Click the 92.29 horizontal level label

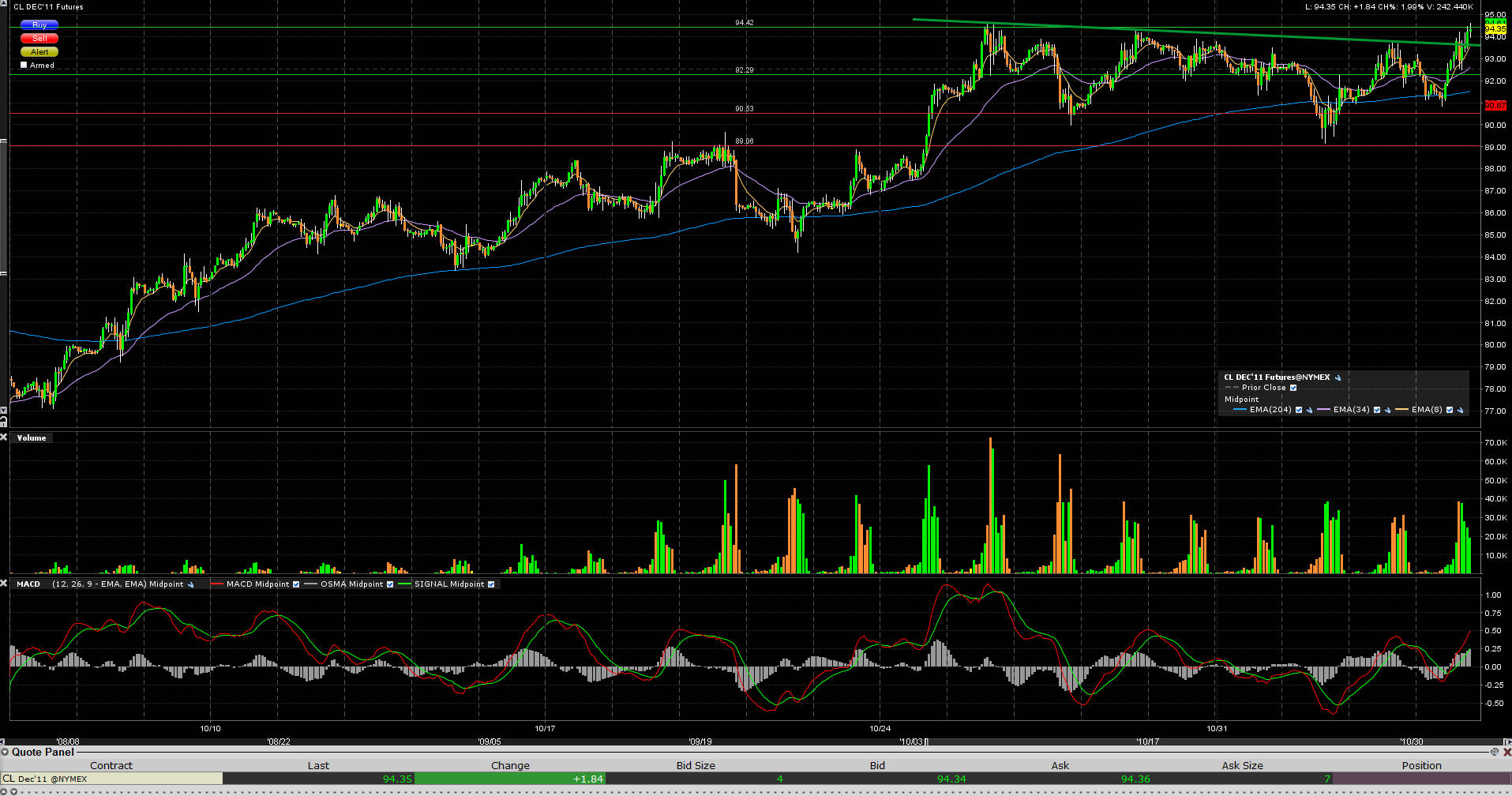click(x=745, y=70)
